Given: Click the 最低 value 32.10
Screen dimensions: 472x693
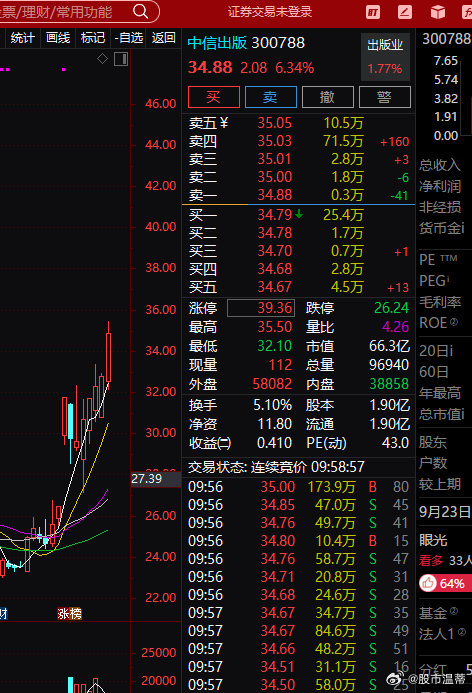Looking at the screenshot, I should 274,346.
